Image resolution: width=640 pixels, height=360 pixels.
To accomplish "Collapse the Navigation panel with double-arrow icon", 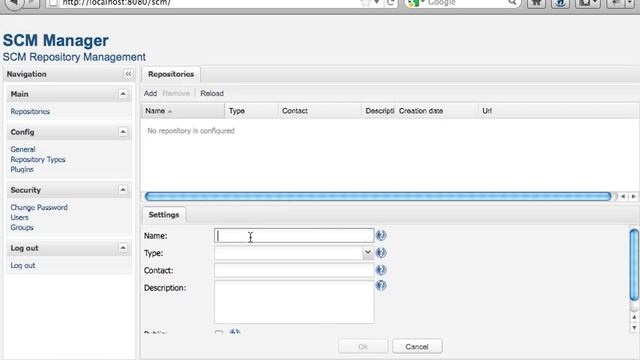I will tap(128, 74).
